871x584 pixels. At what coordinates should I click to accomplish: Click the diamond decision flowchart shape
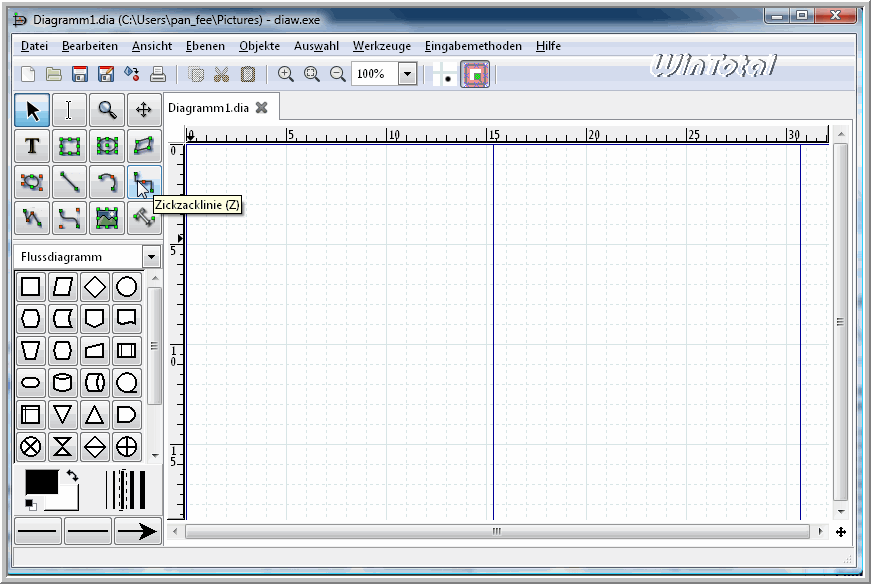95,287
